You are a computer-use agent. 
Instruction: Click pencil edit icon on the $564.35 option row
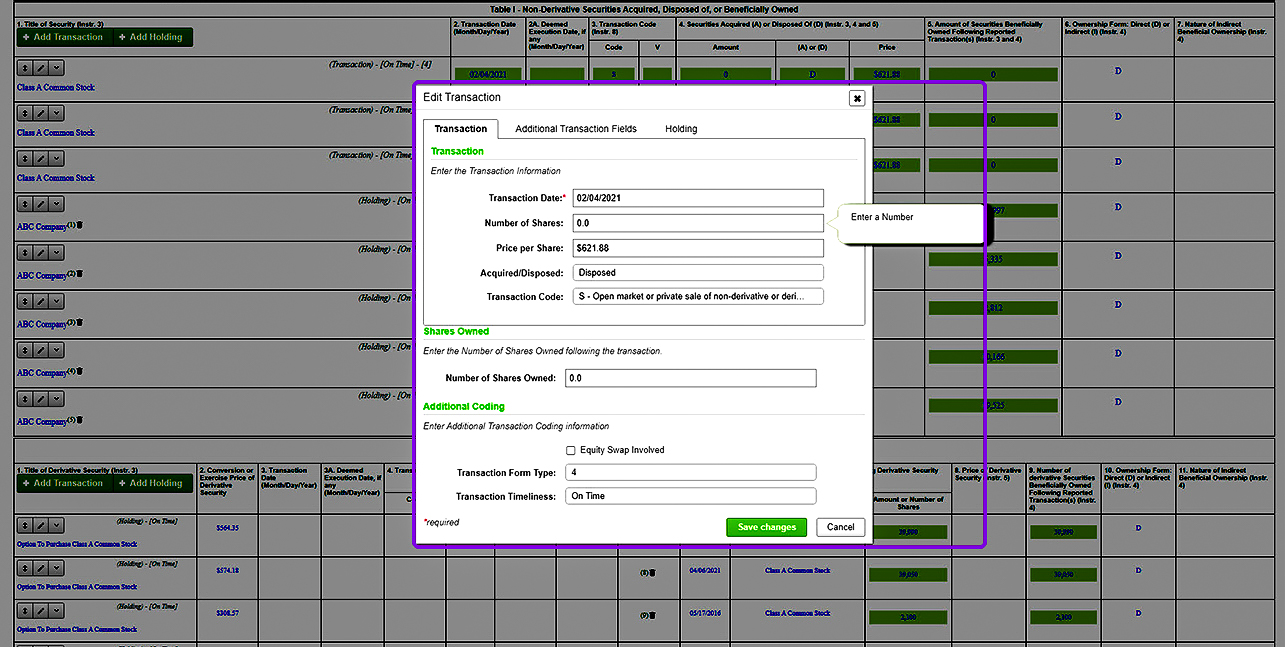[41, 525]
